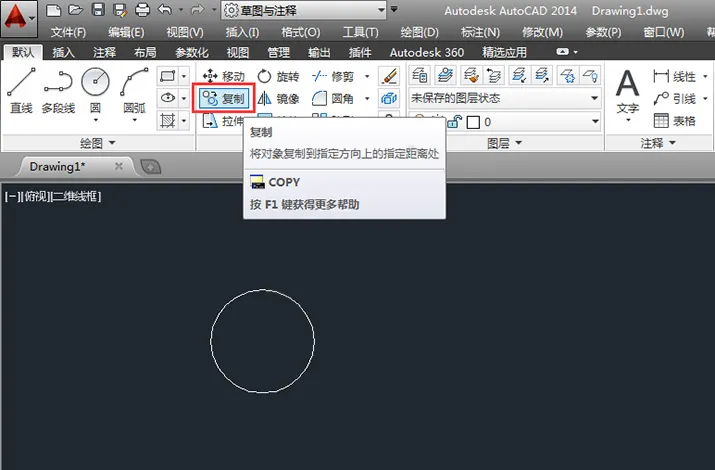Expand the Ellipse tool dropdown arrow
The width and height of the screenshot is (715, 470).
pyautogui.click(x=184, y=98)
